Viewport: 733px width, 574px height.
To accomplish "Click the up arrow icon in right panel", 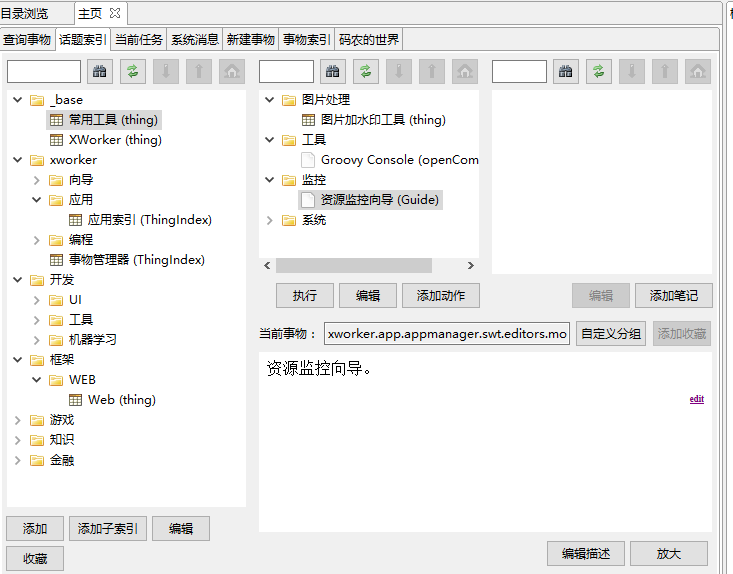I will point(665,72).
